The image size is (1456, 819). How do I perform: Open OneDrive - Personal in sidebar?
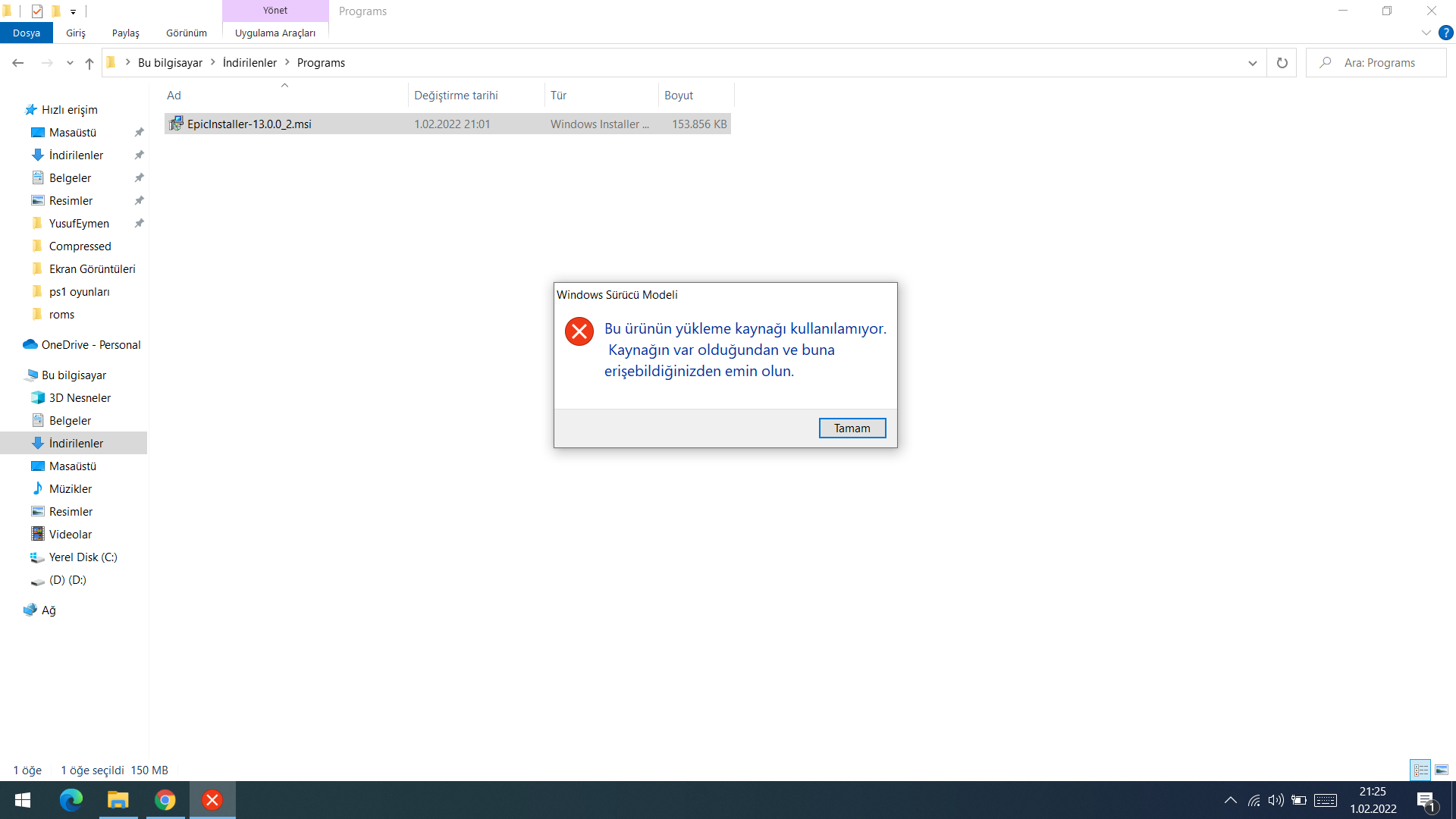coord(91,345)
